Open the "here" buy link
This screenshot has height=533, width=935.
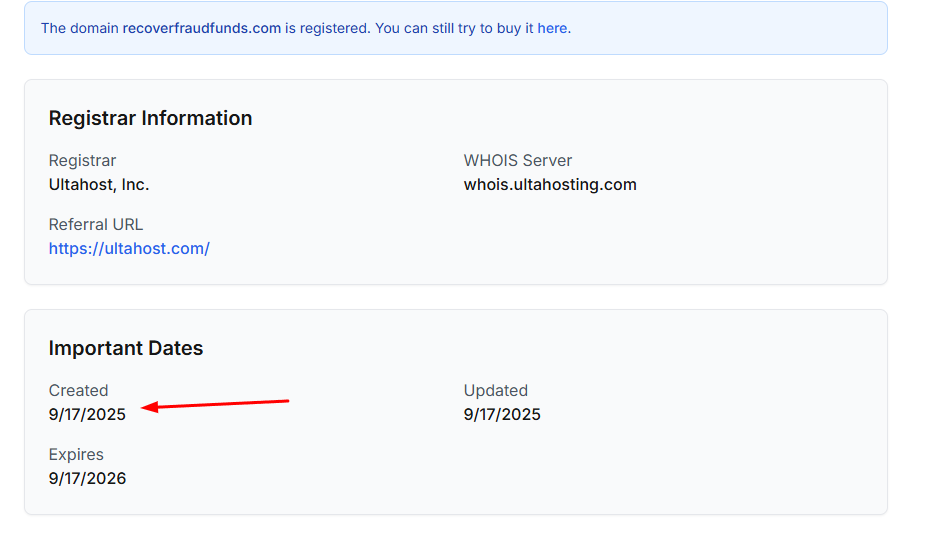pos(552,28)
